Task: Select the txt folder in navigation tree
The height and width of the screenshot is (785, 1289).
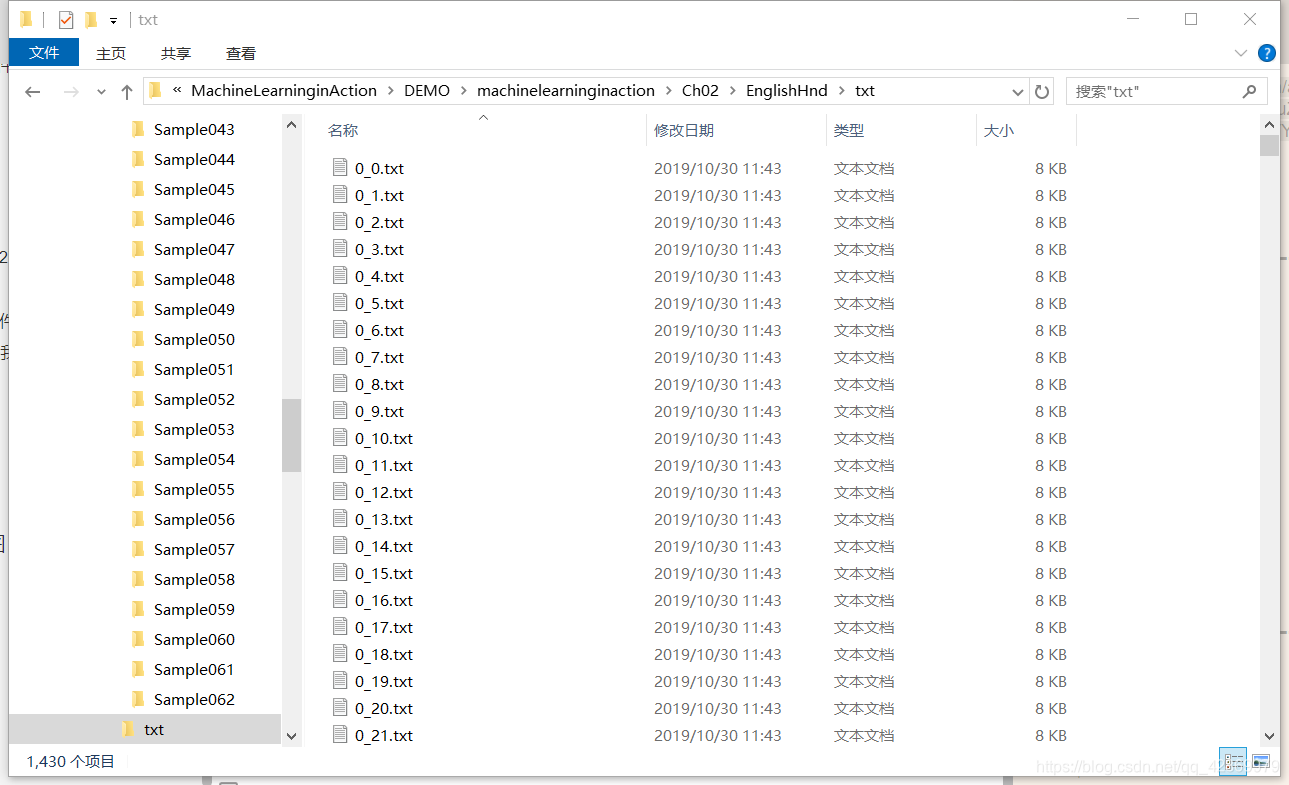Action: pyautogui.click(x=145, y=730)
